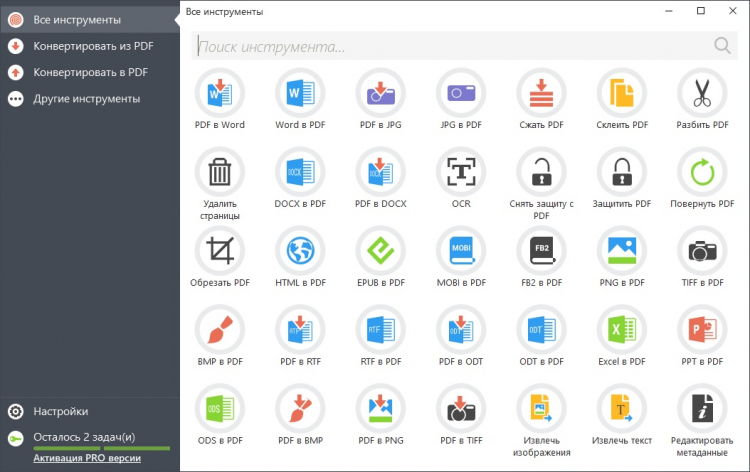Open the Обрезать PDF crop tool

click(219, 250)
